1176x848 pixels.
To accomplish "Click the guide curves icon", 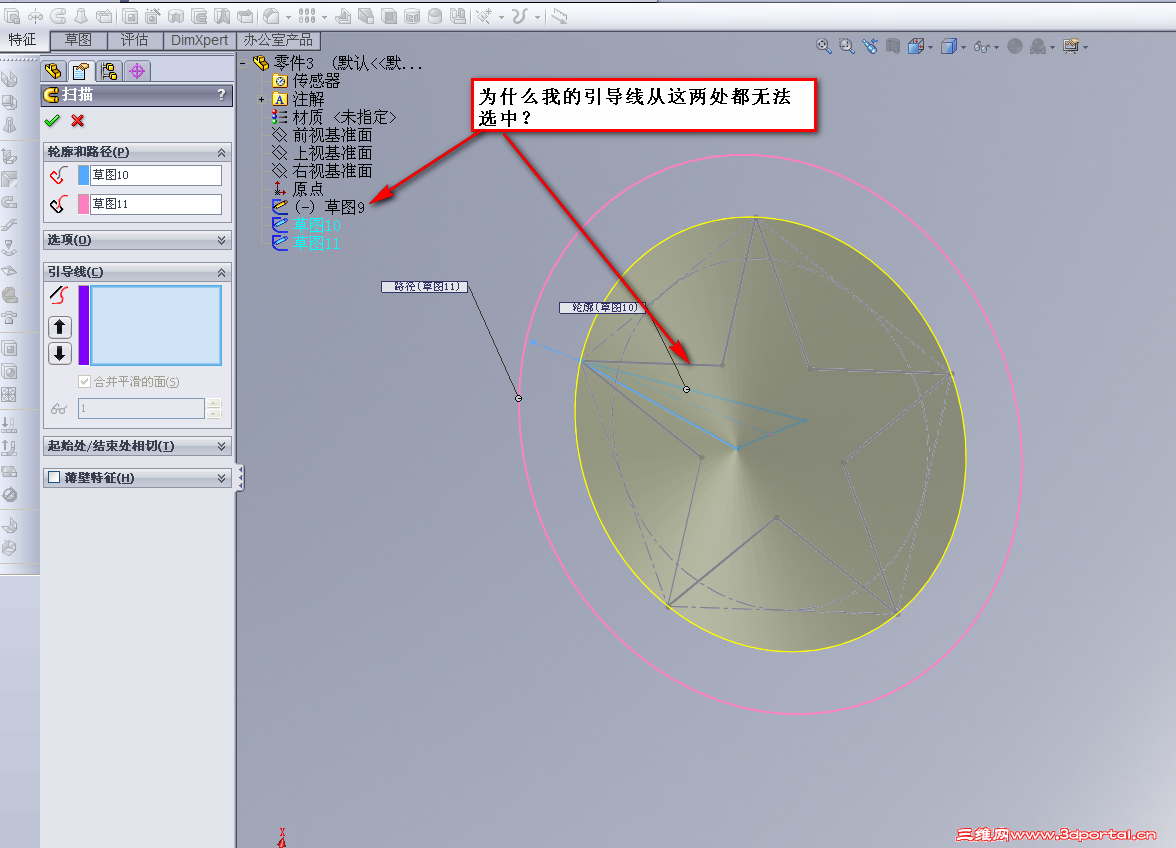I will click(x=59, y=295).
